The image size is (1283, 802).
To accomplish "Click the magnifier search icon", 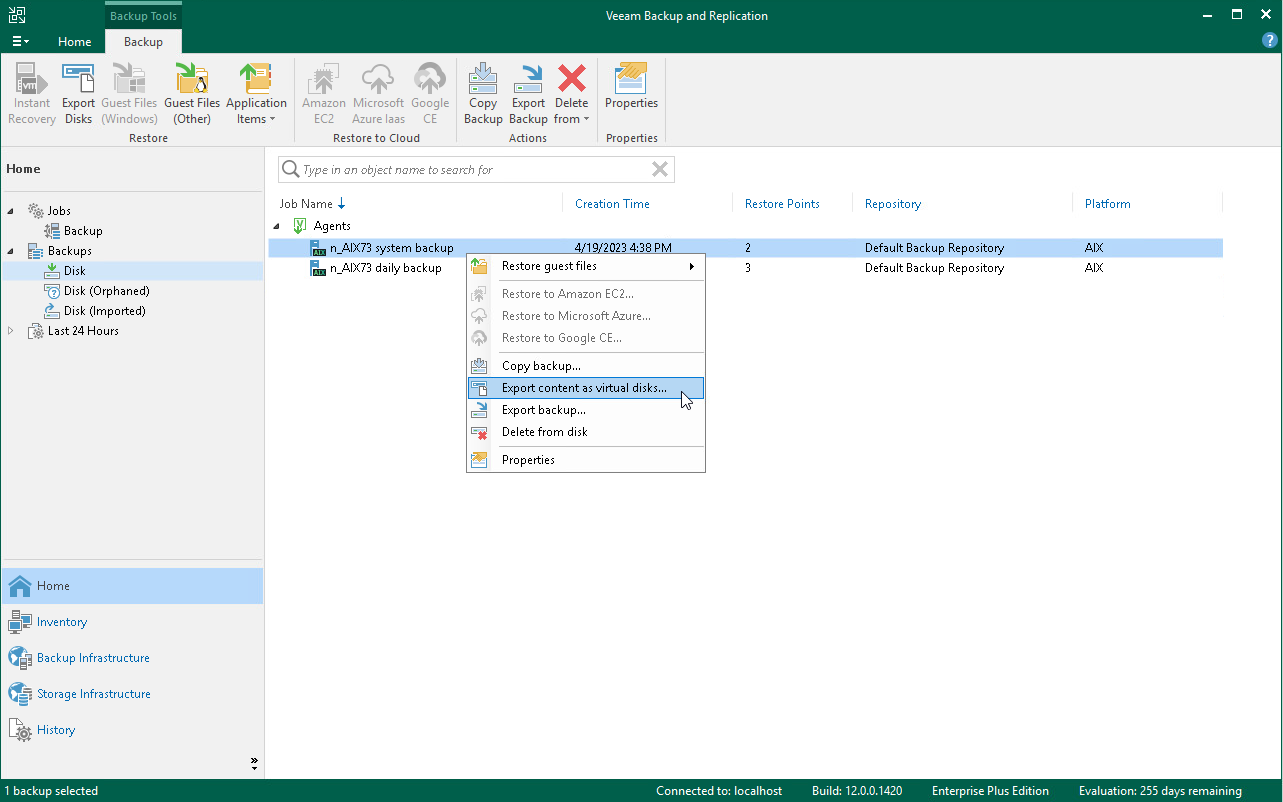I will [290, 170].
